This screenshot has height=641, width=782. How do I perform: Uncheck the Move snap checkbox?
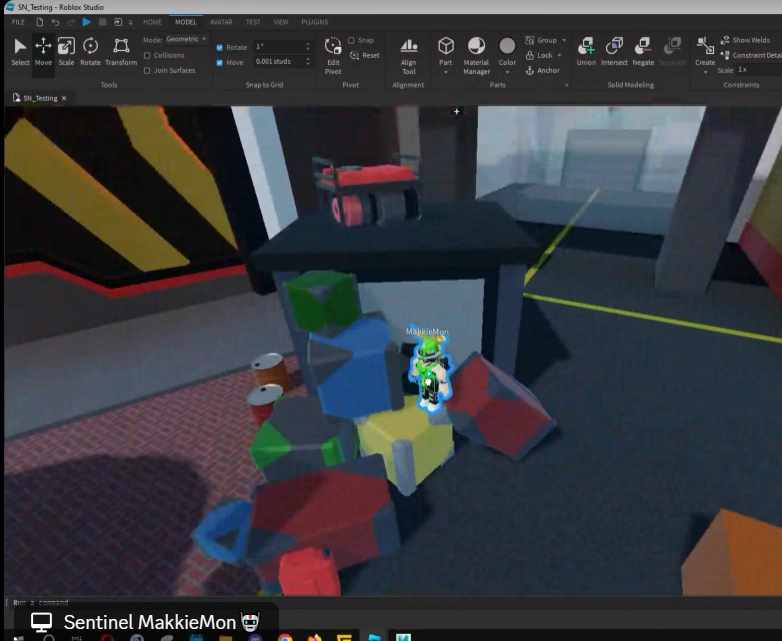coord(219,62)
